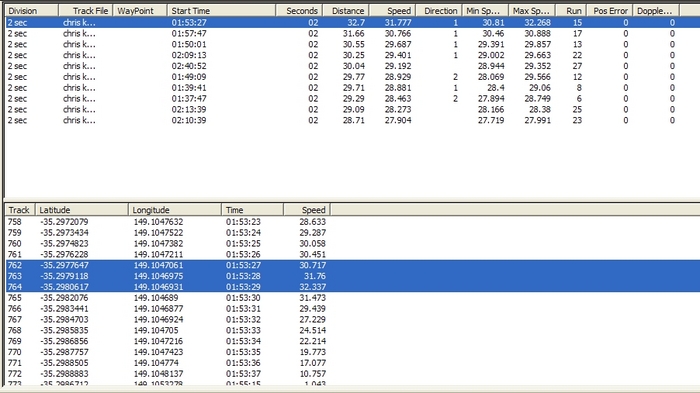Select highlighted track point 762
The height and width of the screenshot is (393, 700).
(353, 265)
